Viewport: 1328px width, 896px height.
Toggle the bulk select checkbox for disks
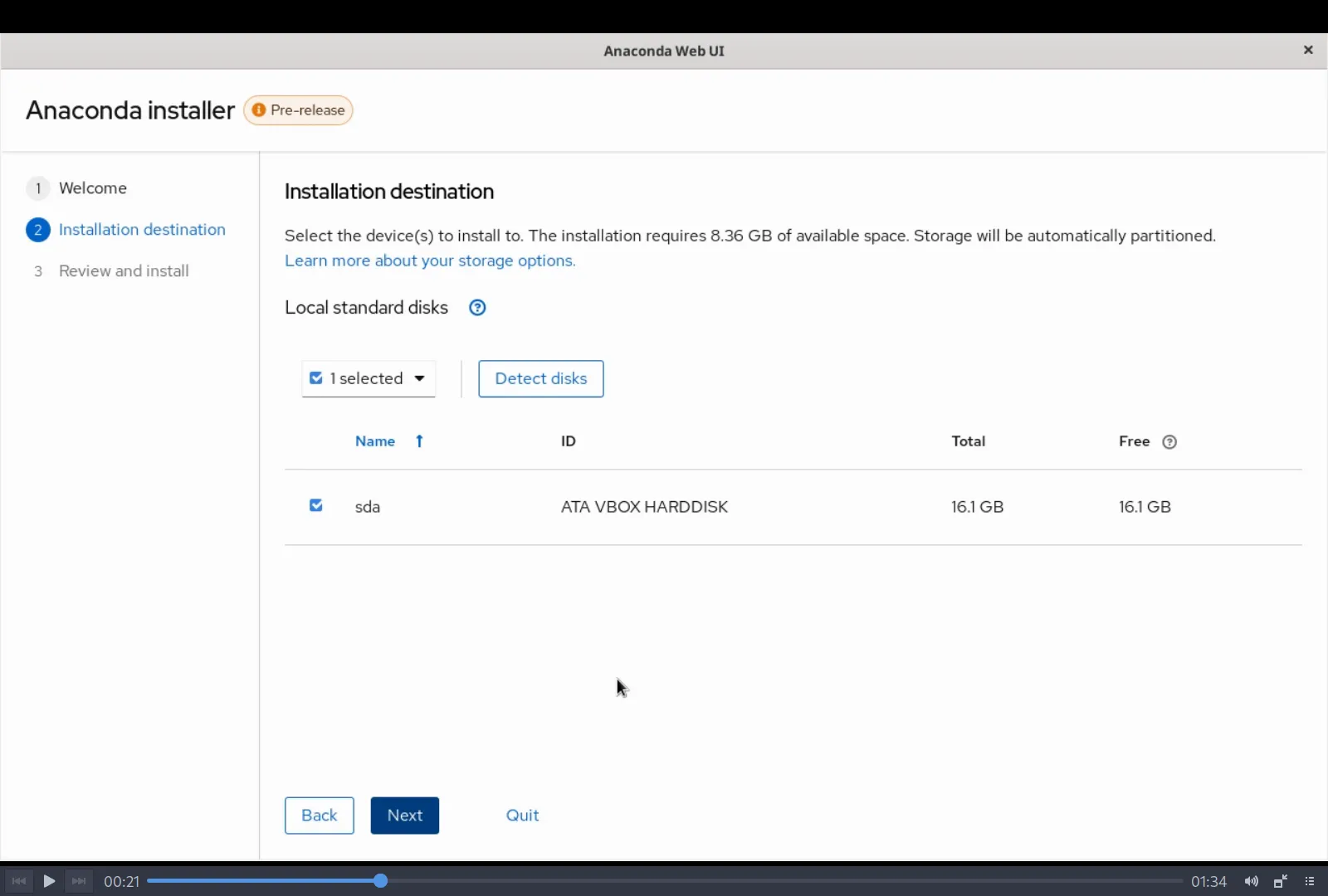pyautogui.click(x=316, y=378)
